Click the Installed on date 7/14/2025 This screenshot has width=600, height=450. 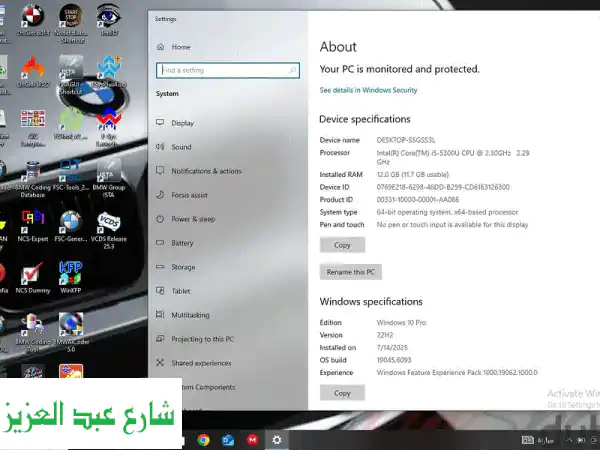(x=392, y=347)
